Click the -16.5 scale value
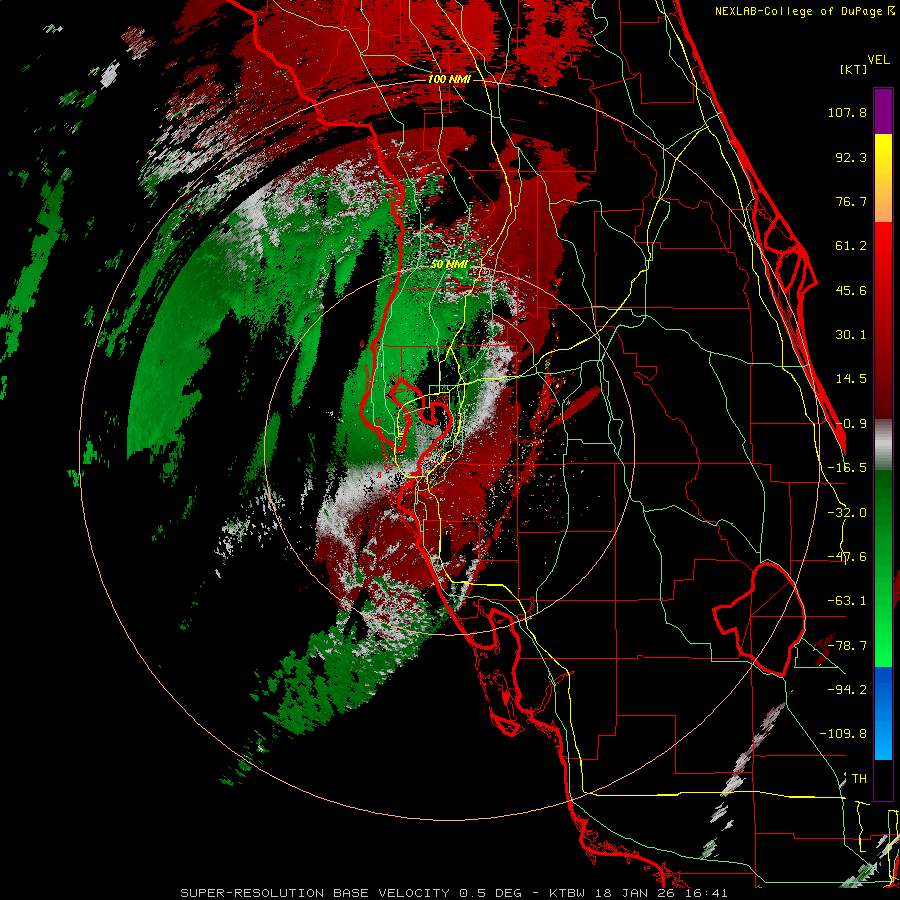The width and height of the screenshot is (900, 900). click(847, 468)
